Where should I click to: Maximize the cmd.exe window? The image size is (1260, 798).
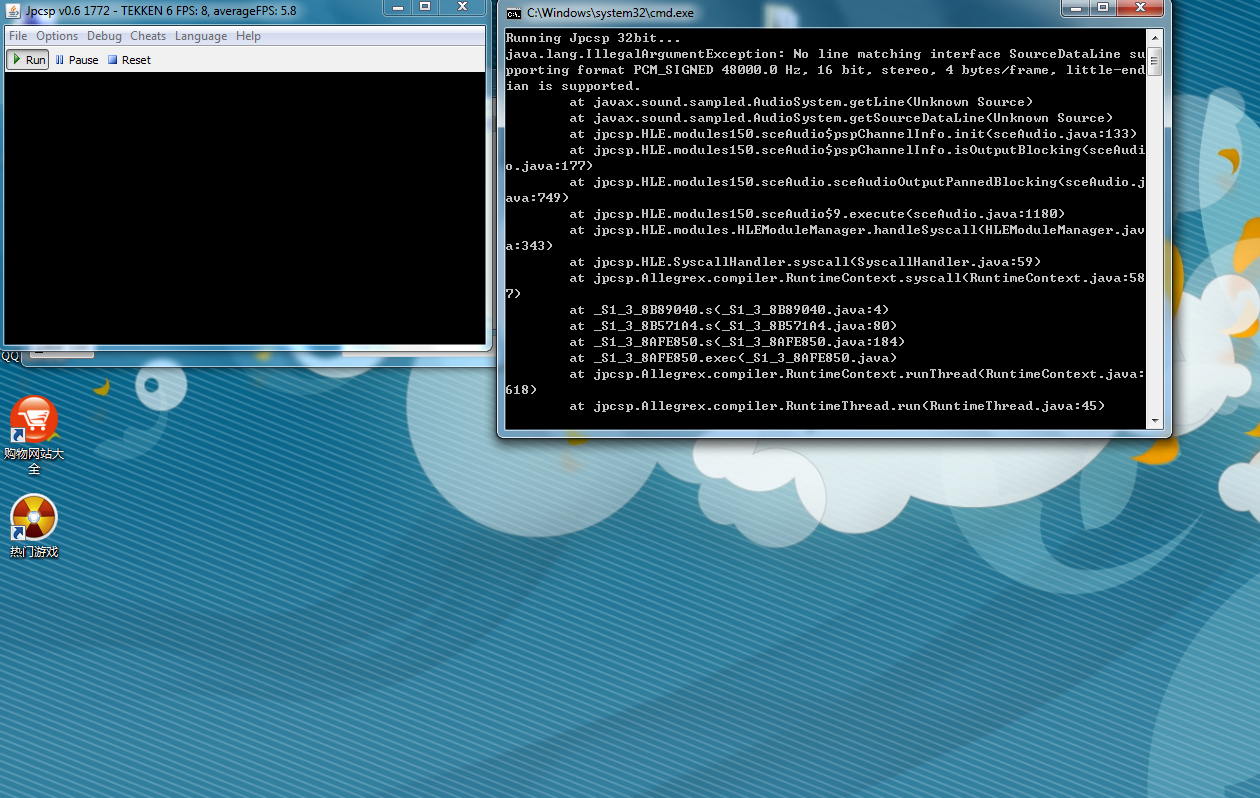[x=1102, y=7]
